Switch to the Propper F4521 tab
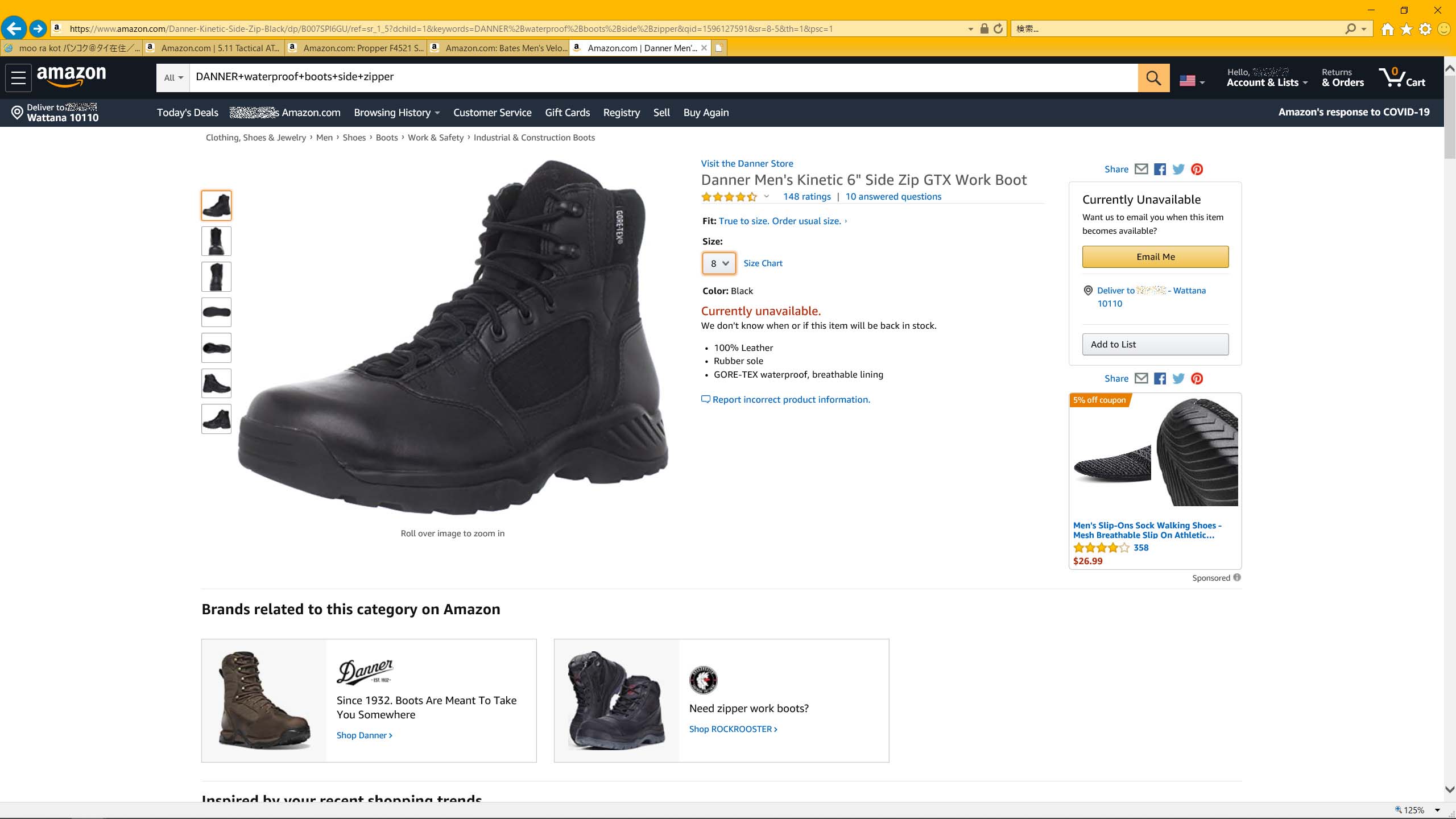The width and height of the screenshot is (1456, 819). click(x=357, y=48)
